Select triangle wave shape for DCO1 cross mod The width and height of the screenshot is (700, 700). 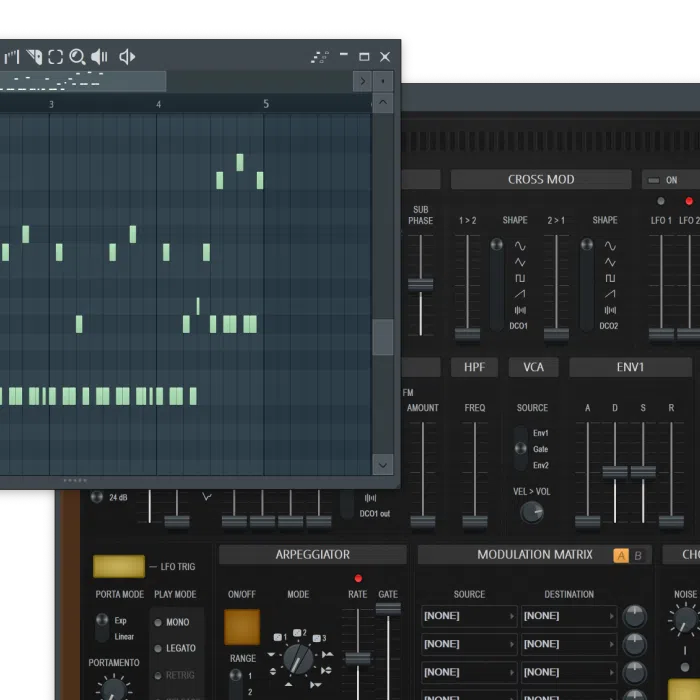click(520, 262)
